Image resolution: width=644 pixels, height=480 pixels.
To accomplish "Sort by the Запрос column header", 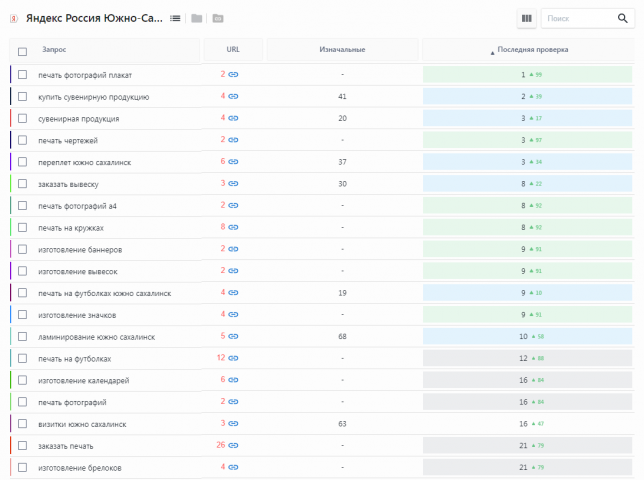I will [x=54, y=49].
